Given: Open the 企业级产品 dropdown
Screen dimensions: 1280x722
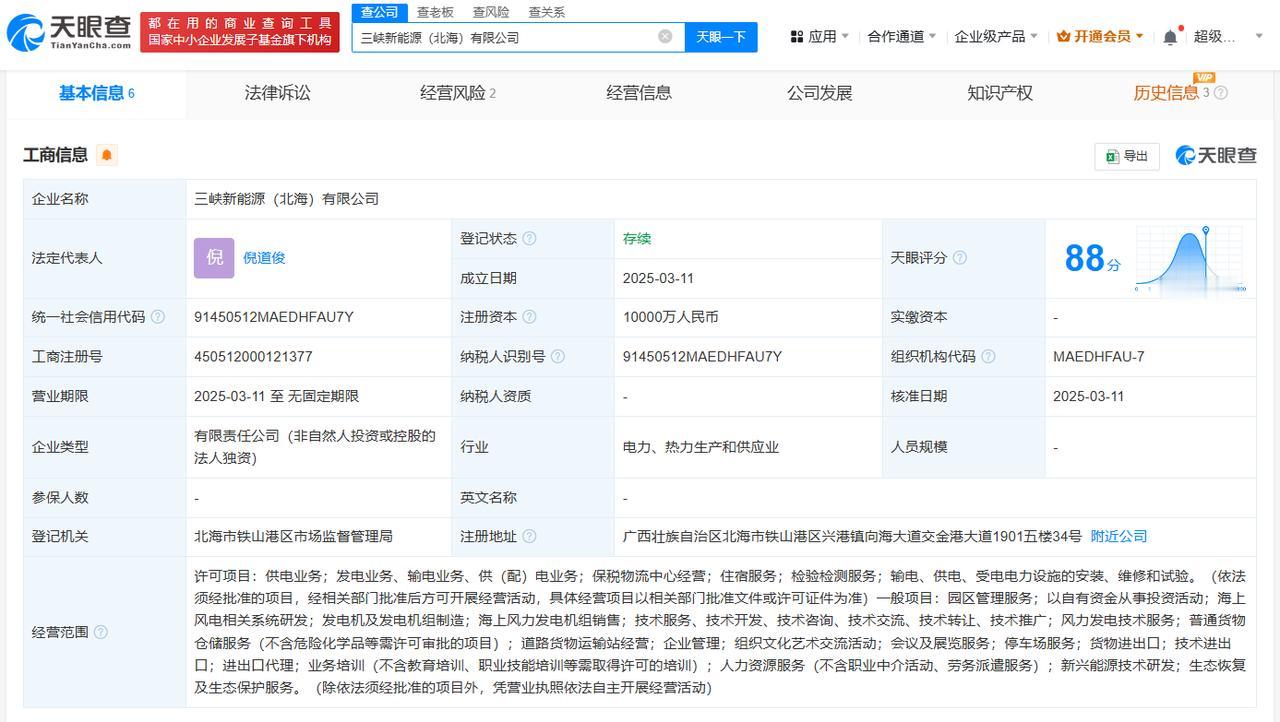Looking at the screenshot, I should point(996,37).
